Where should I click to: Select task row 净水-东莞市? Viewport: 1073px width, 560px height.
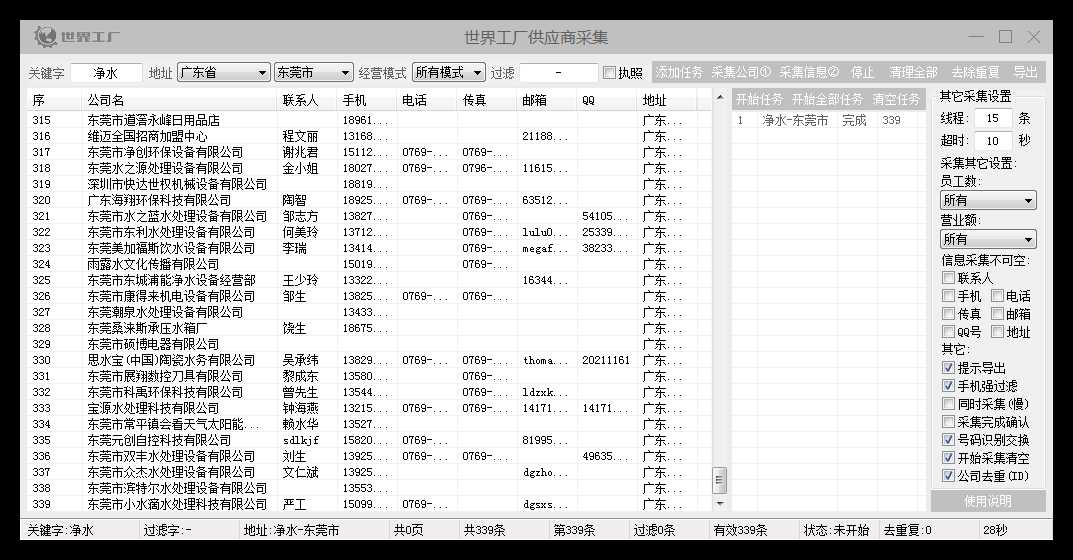[828, 120]
